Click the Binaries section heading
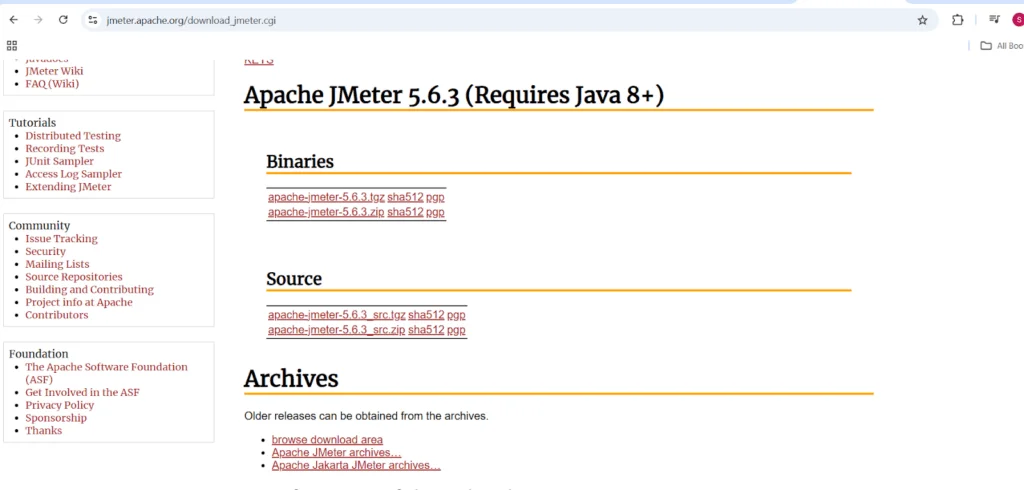1024x490 pixels. [300, 161]
